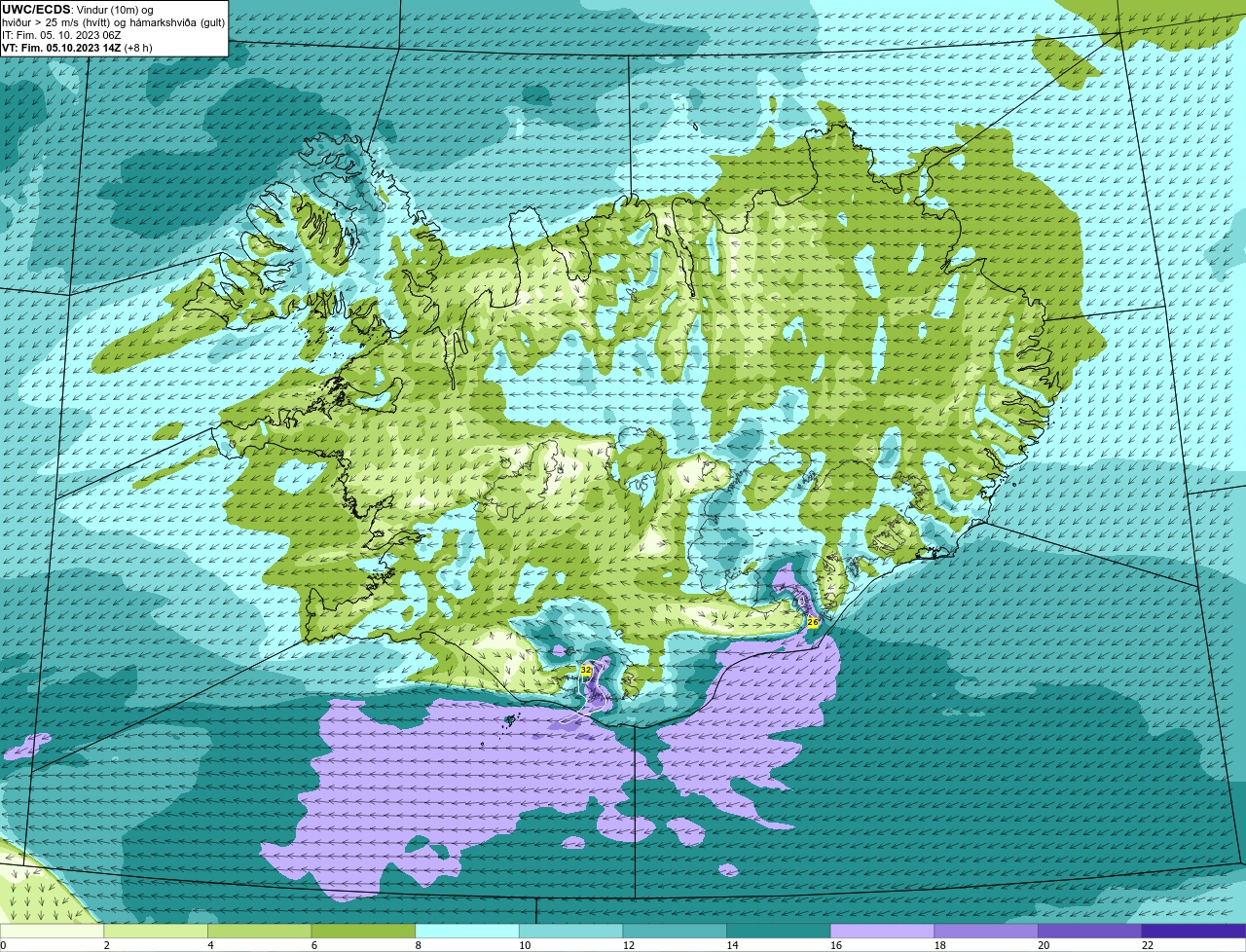Viewport: 1246px width, 952px height.
Task: Click the colour scale label 4
Action: pyautogui.click(x=210, y=945)
